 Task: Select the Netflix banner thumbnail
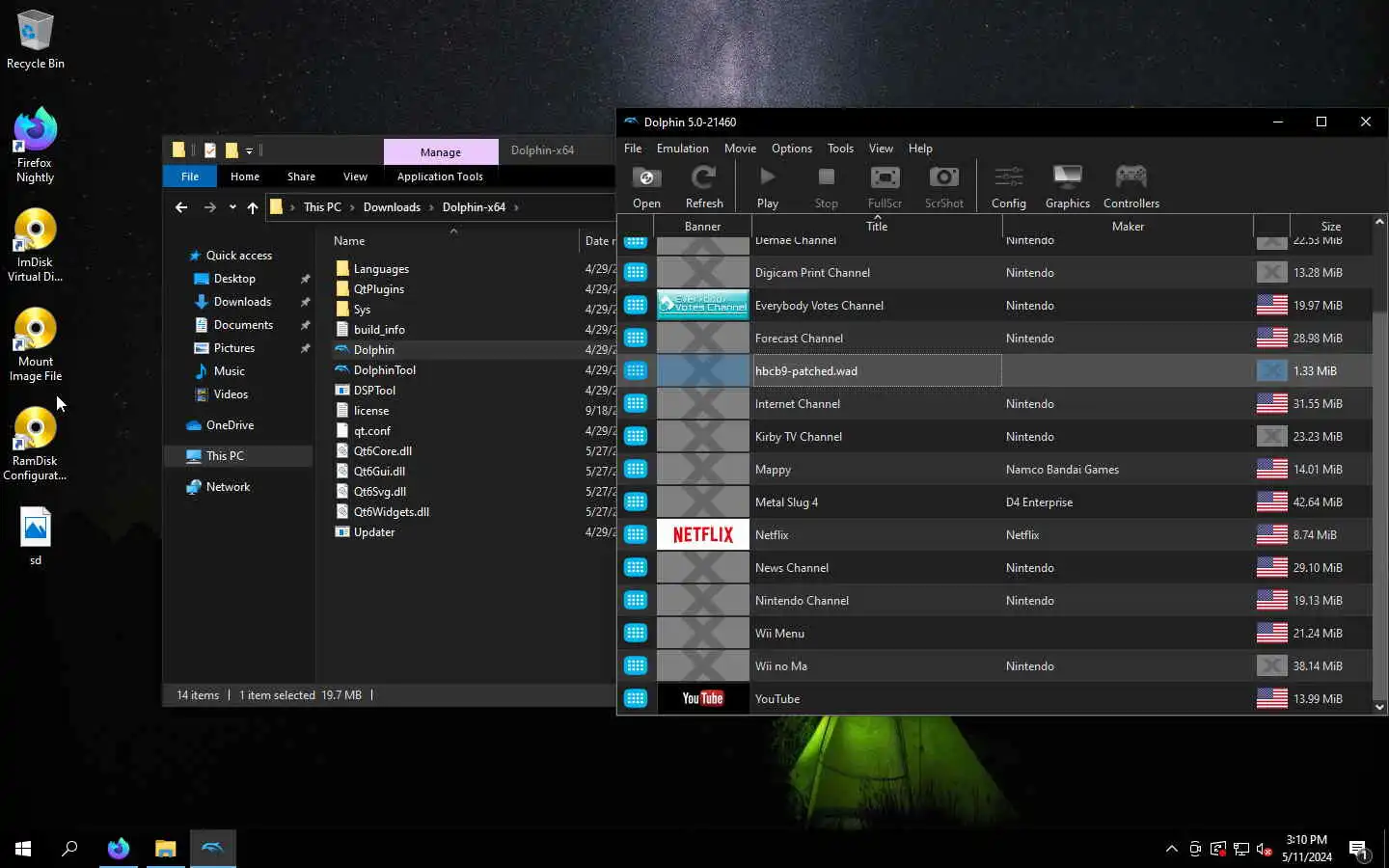pyautogui.click(x=703, y=534)
